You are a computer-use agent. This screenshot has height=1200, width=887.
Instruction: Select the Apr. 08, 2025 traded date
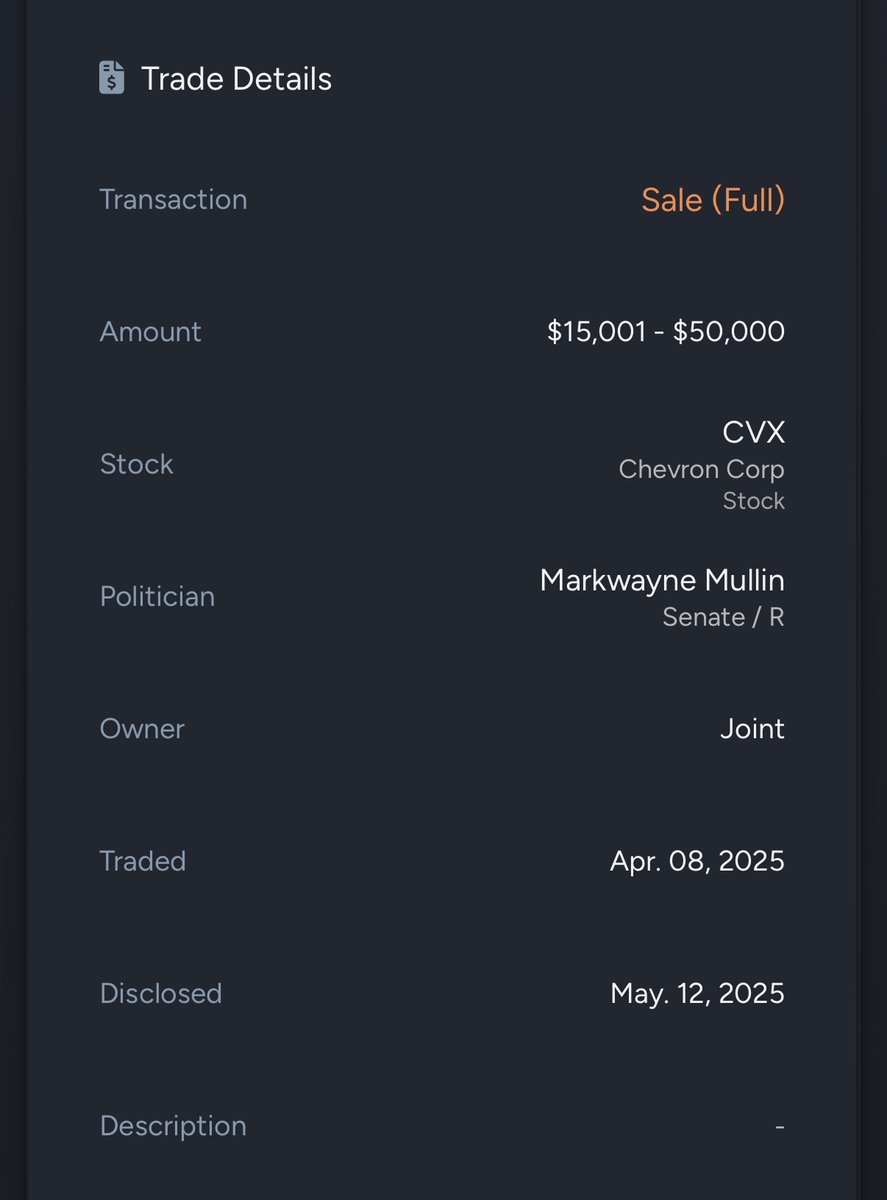coord(697,861)
